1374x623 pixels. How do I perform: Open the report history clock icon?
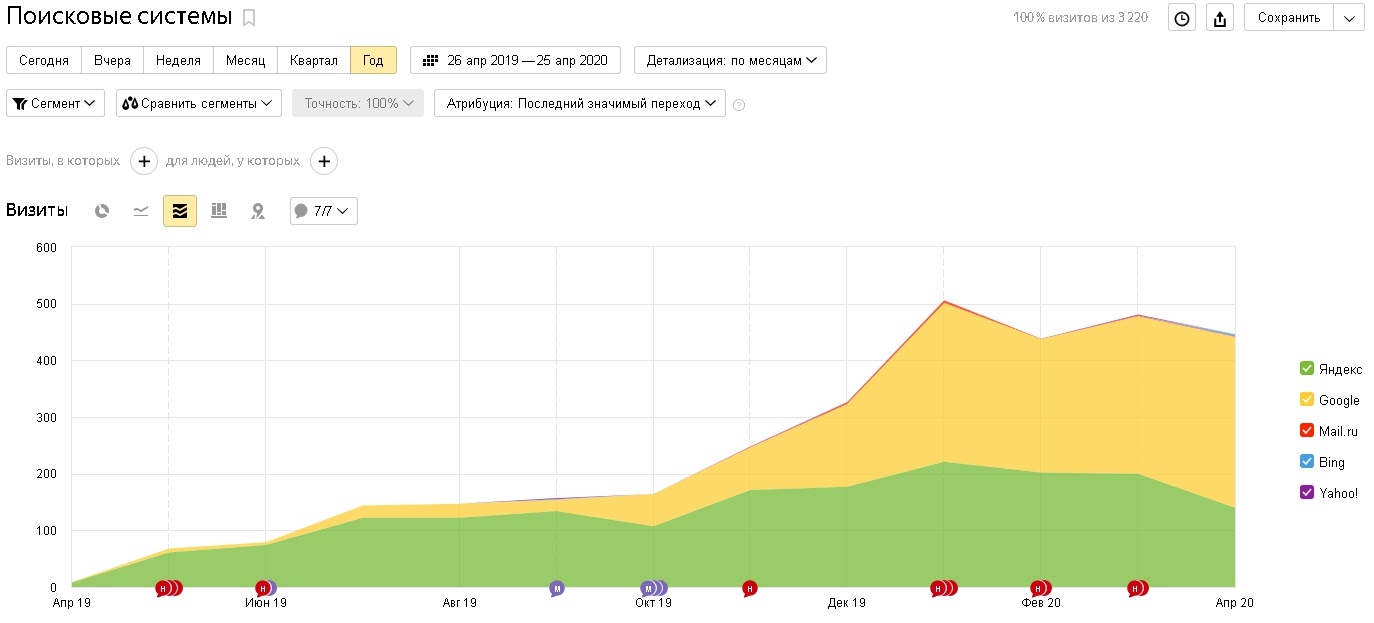tap(1183, 18)
